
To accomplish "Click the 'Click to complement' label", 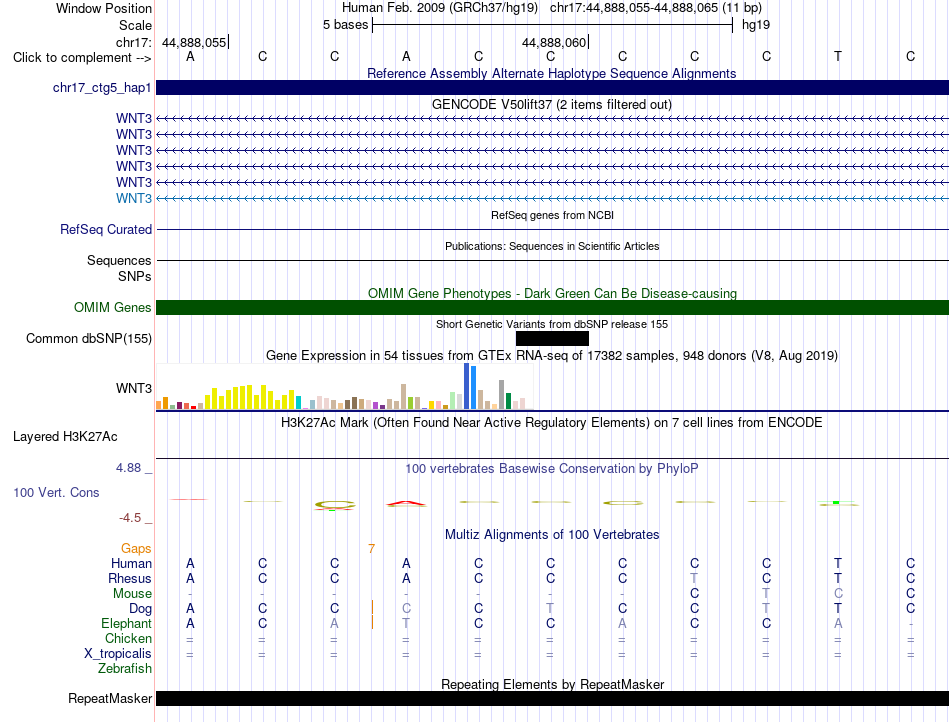I will tap(82, 58).
